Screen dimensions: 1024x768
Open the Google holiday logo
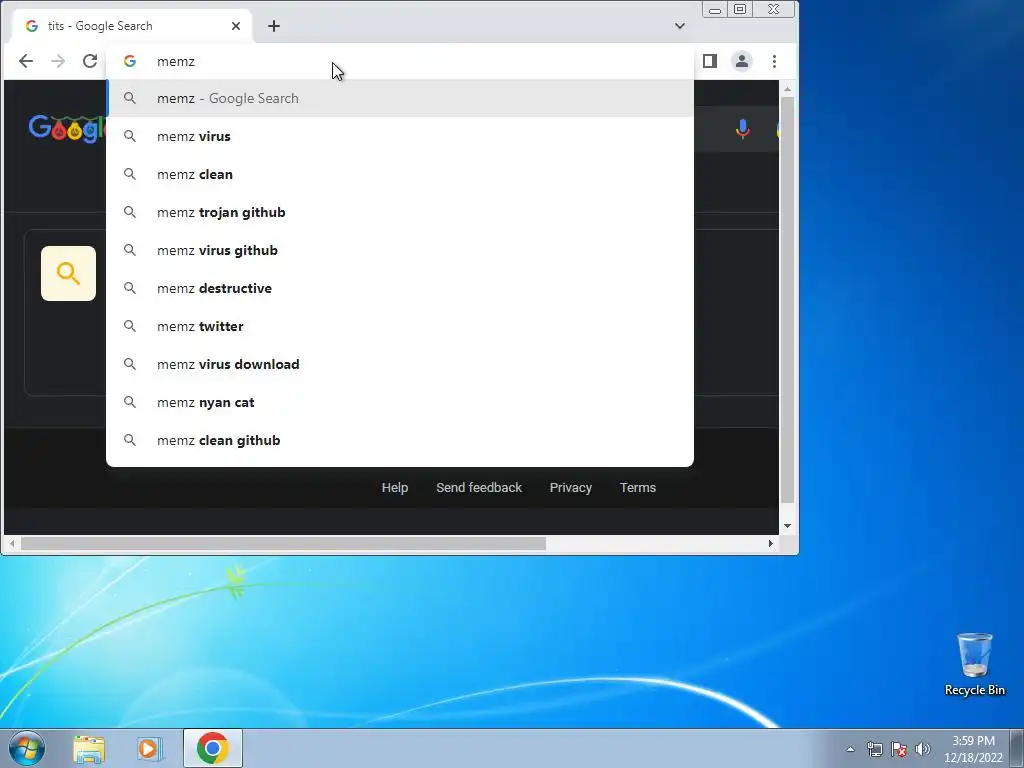coord(66,129)
